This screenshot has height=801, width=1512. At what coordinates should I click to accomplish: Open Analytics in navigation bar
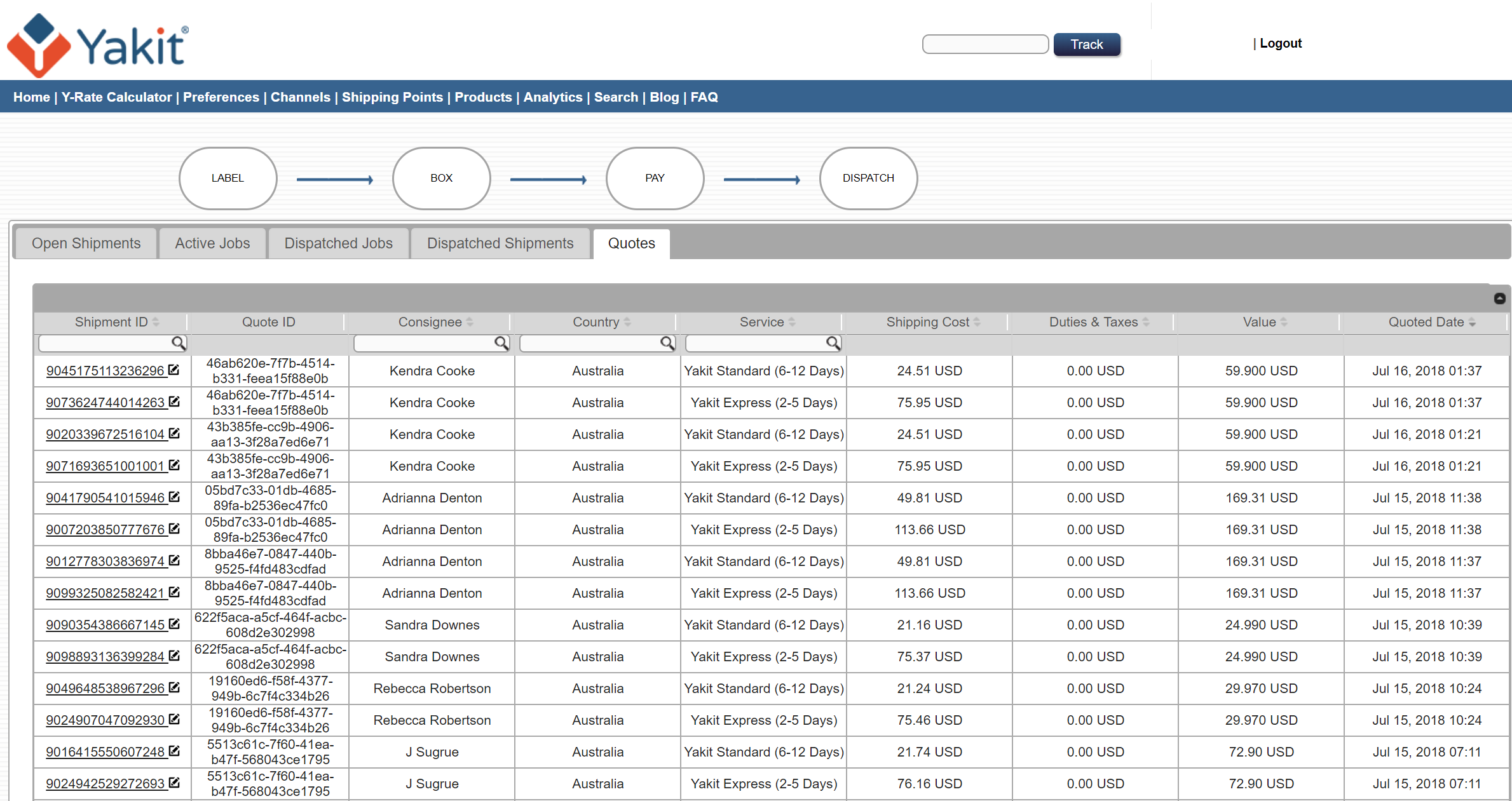tap(553, 97)
